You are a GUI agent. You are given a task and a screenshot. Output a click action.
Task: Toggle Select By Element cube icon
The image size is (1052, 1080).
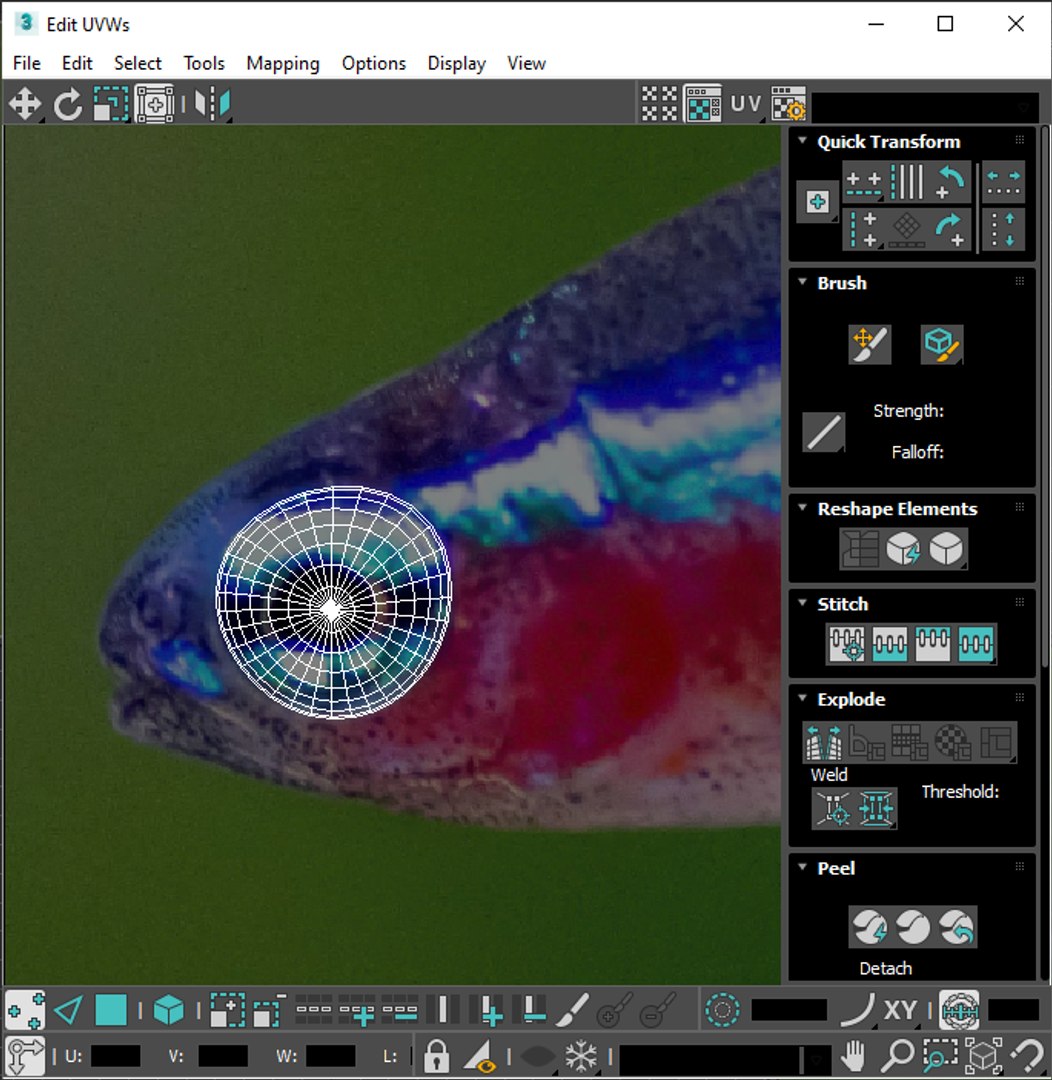coord(168,1010)
